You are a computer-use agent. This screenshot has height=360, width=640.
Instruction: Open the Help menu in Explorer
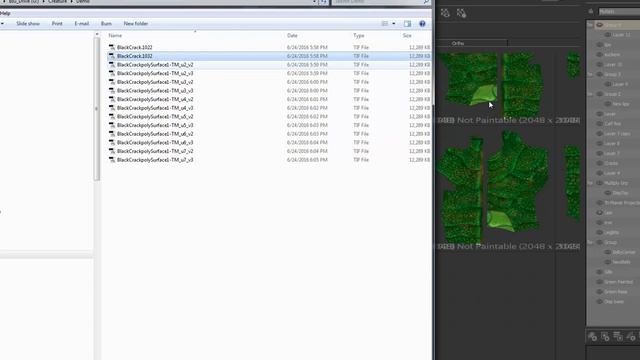[5, 13]
